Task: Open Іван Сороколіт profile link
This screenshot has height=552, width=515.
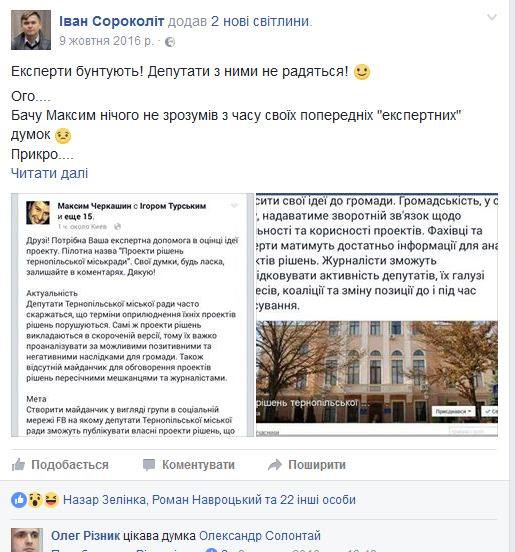Action: point(112,21)
